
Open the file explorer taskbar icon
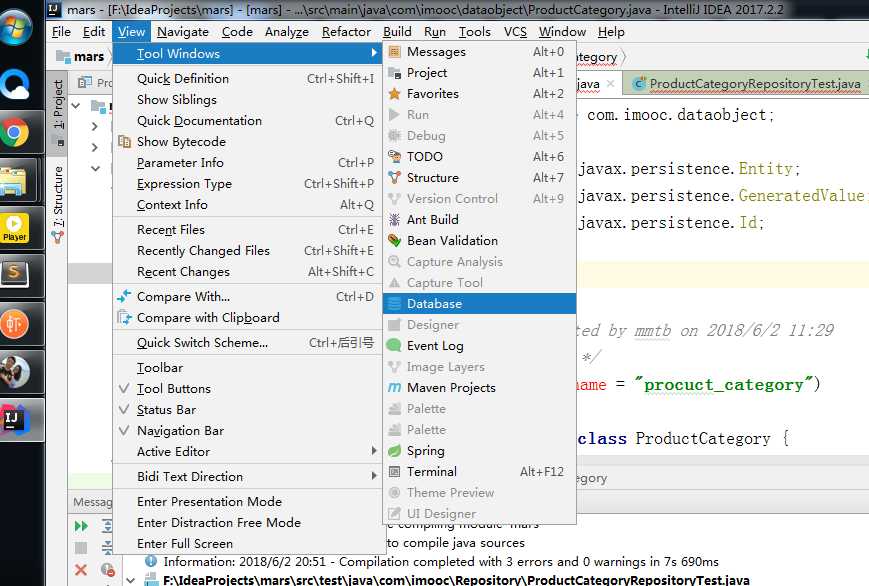click(14, 181)
